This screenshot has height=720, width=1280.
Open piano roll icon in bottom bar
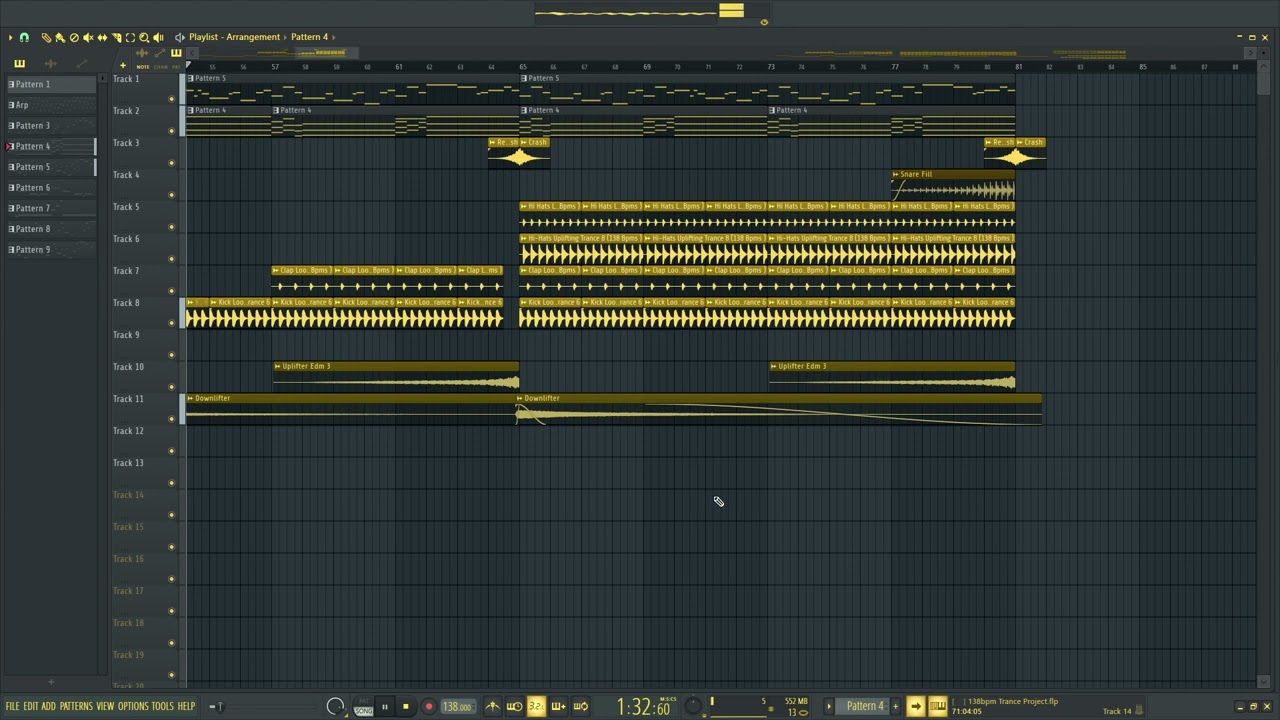pyautogui.click(x=937, y=706)
